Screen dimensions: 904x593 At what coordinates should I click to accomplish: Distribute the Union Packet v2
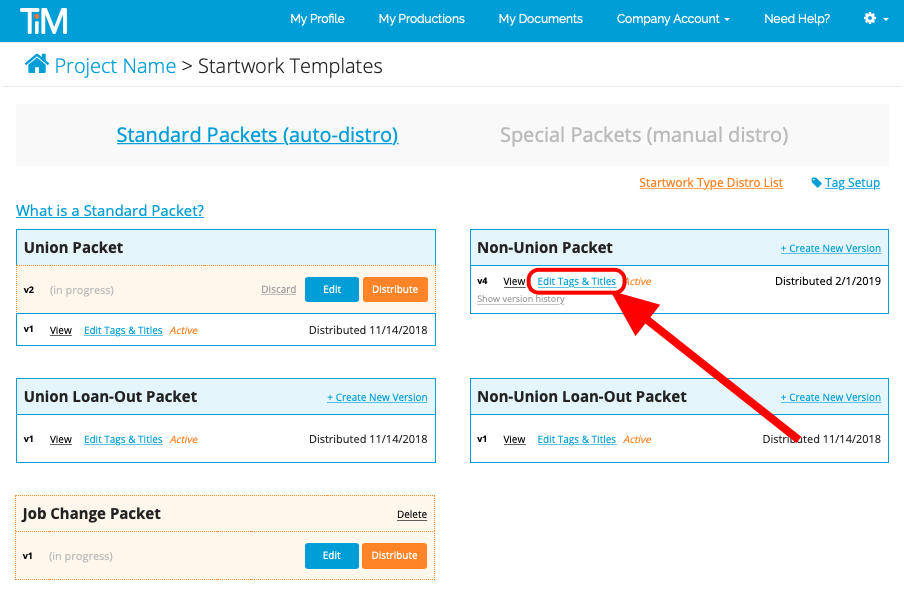395,289
